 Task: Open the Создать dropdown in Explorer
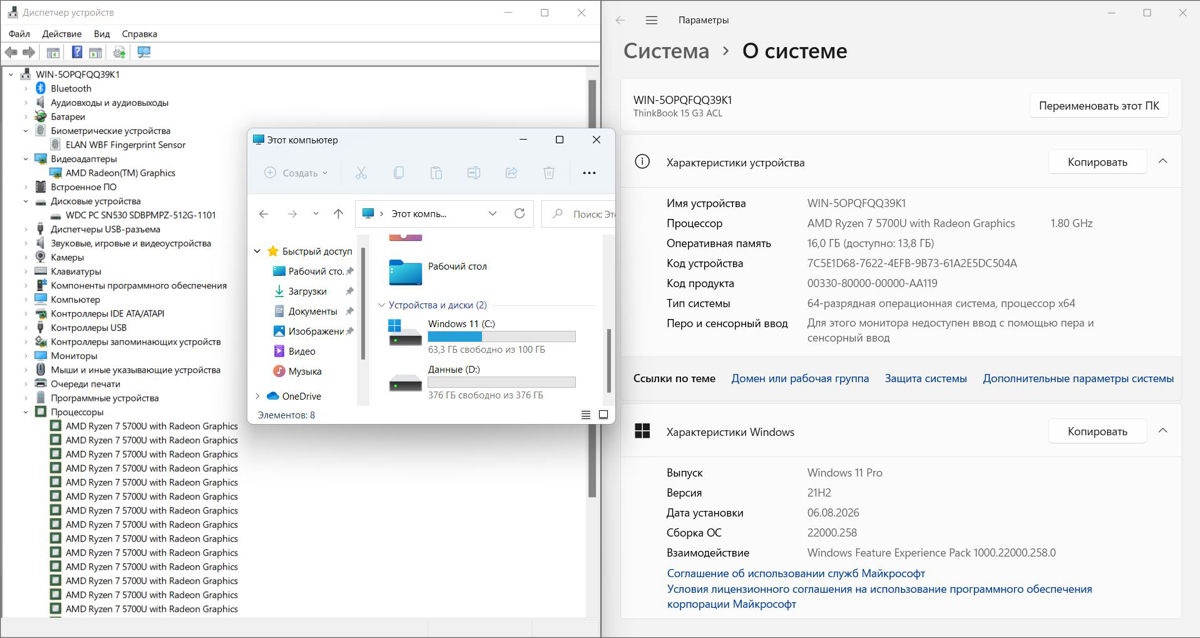296,173
